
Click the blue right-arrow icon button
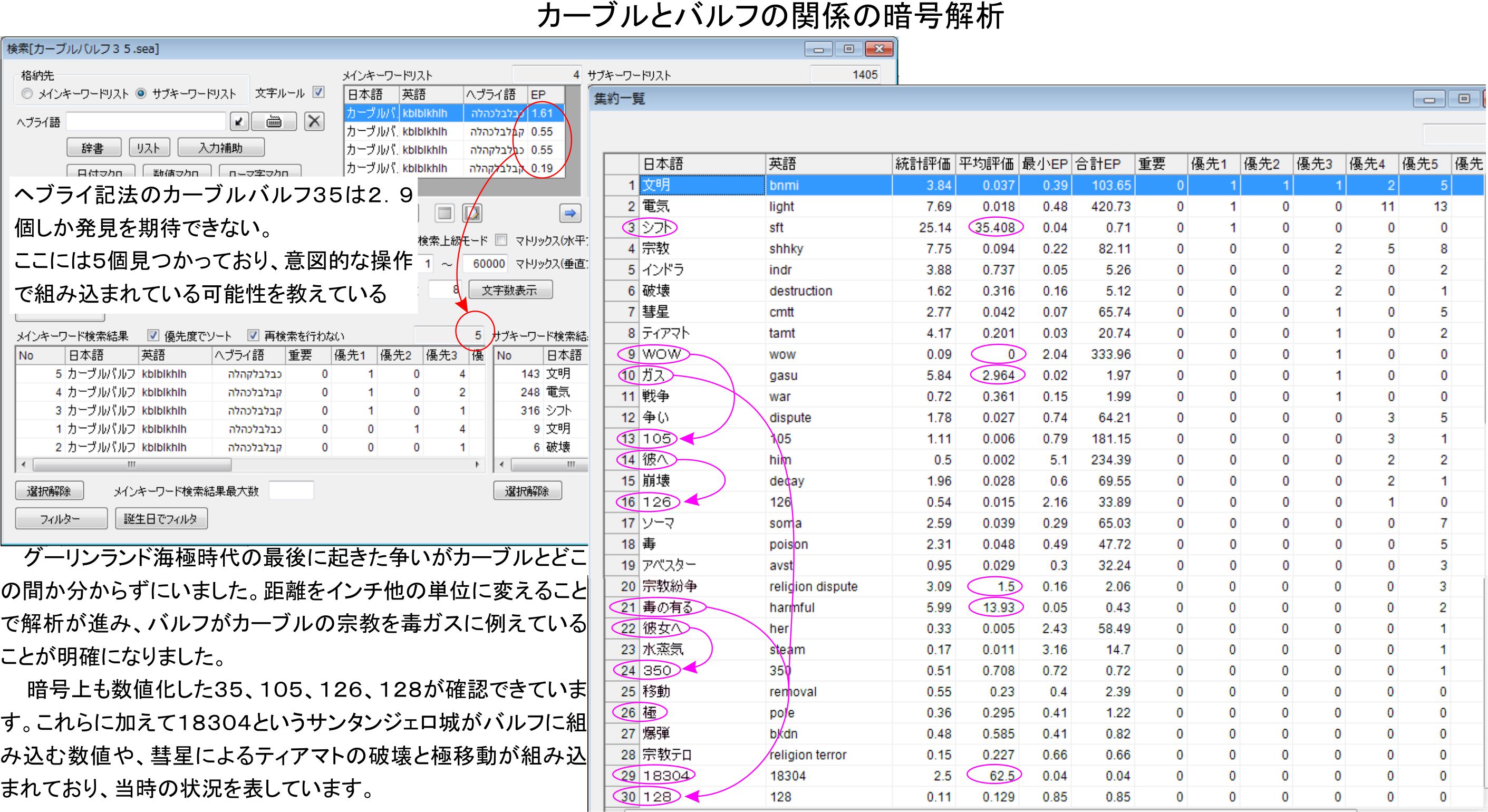coord(569,213)
